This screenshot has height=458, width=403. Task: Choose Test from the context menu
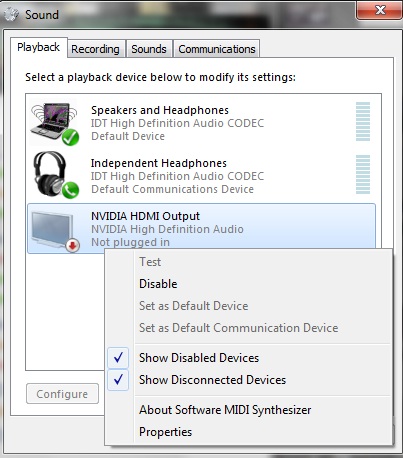[x=248, y=262]
